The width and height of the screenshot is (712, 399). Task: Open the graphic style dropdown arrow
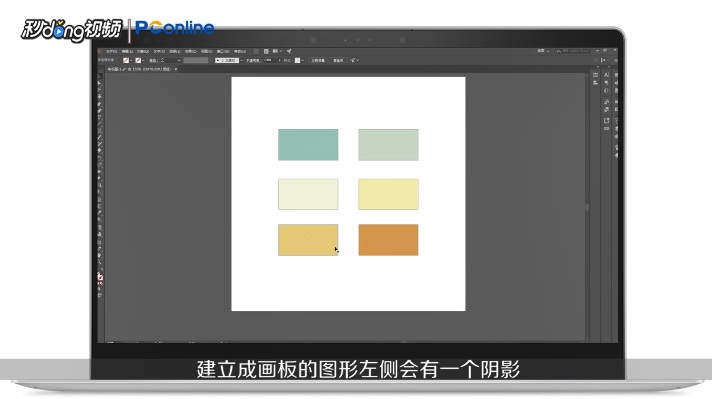pyautogui.click(x=303, y=60)
